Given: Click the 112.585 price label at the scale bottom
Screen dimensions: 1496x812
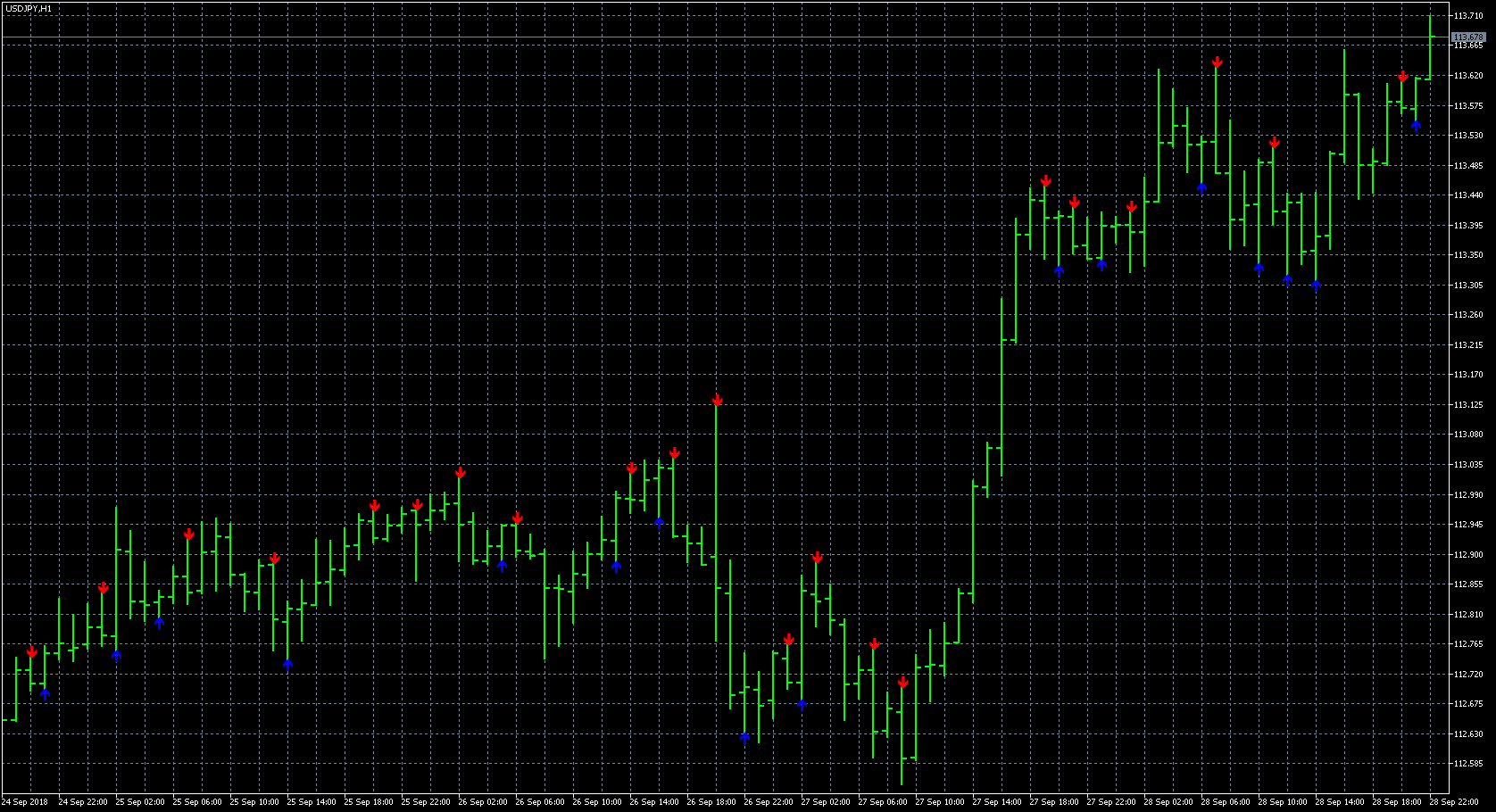Looking at the screenshot, I should pyautogui.click(x=1469, y=763).
